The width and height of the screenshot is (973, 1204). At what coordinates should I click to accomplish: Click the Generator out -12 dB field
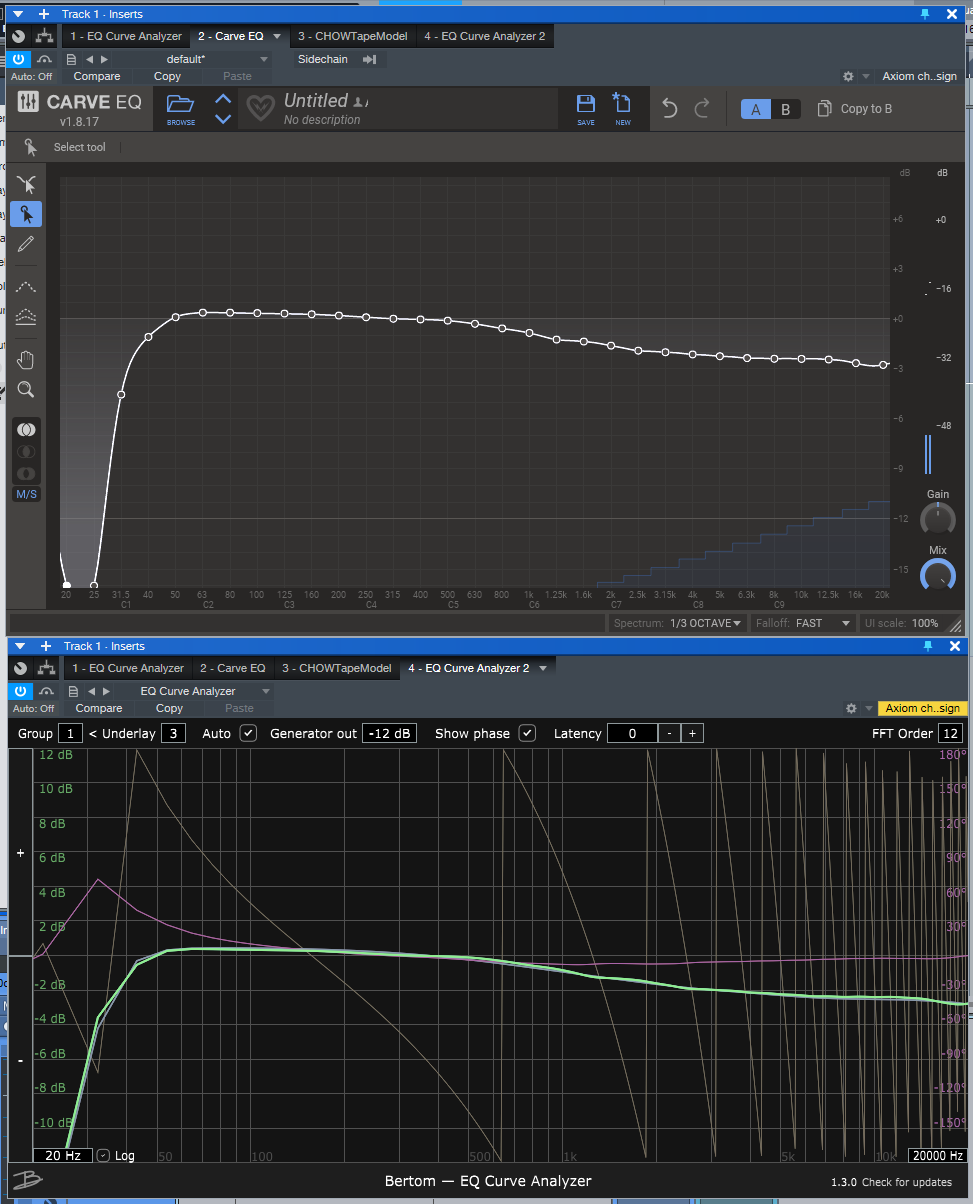point(389,733)
